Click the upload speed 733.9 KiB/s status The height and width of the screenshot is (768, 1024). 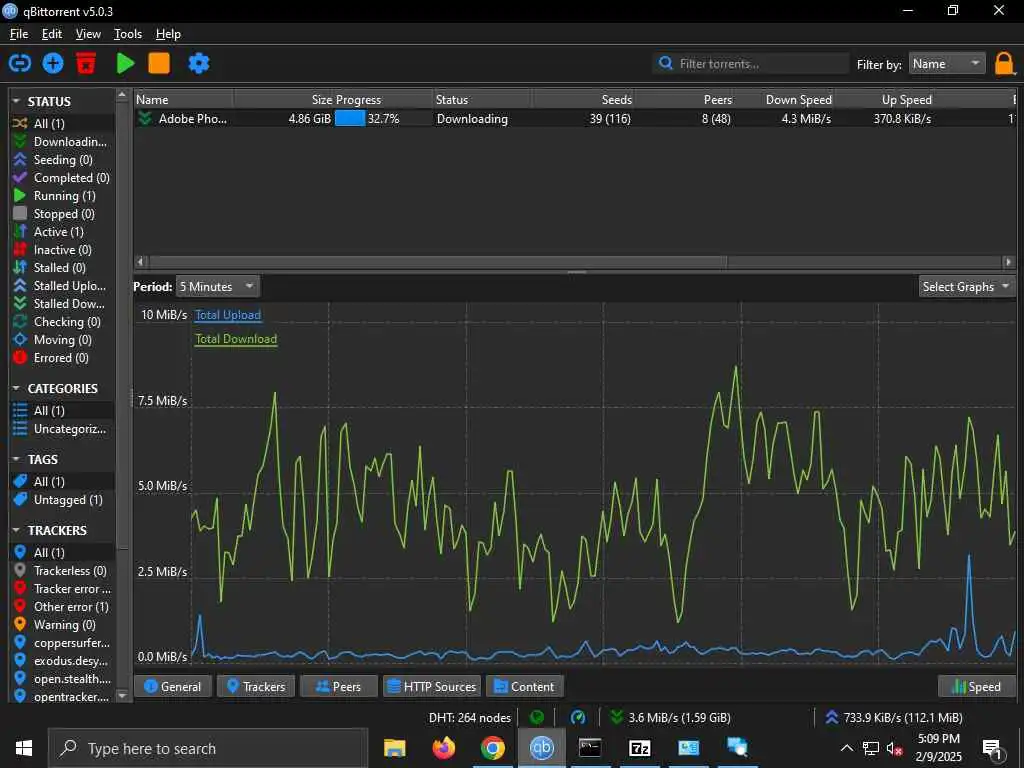[894, 718]
